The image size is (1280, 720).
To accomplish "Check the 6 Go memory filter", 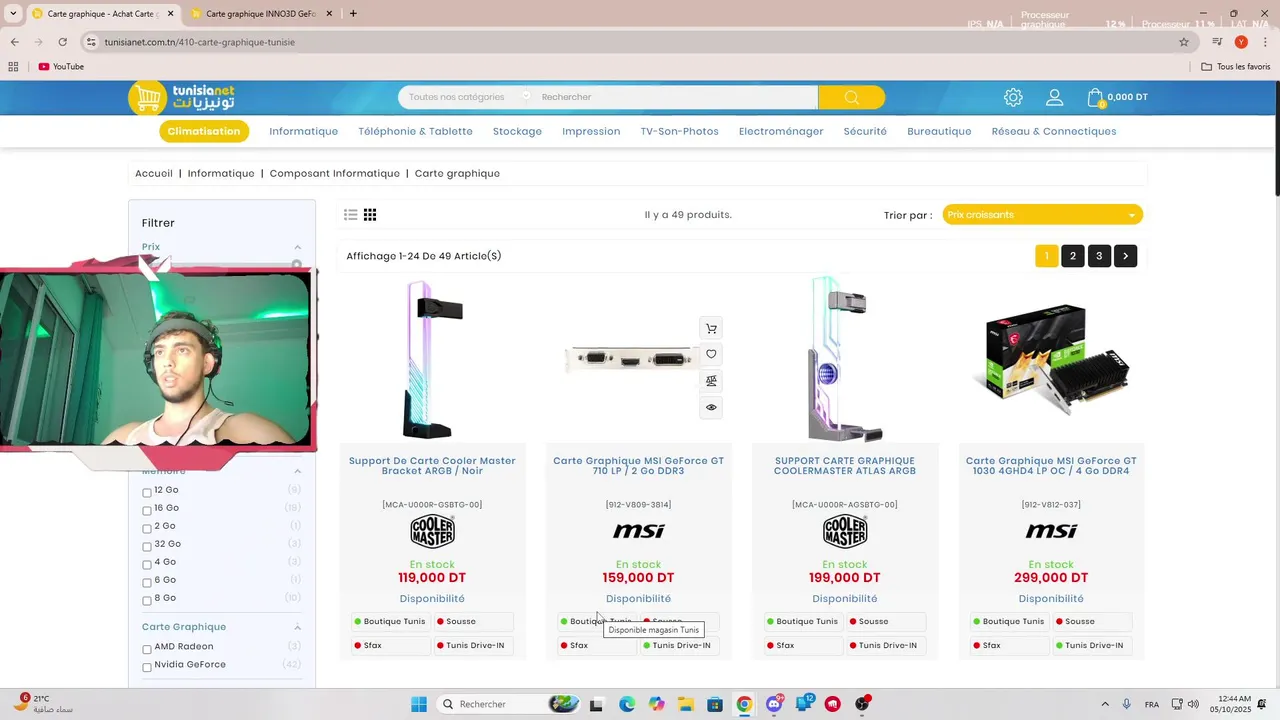I will [147, 582].
